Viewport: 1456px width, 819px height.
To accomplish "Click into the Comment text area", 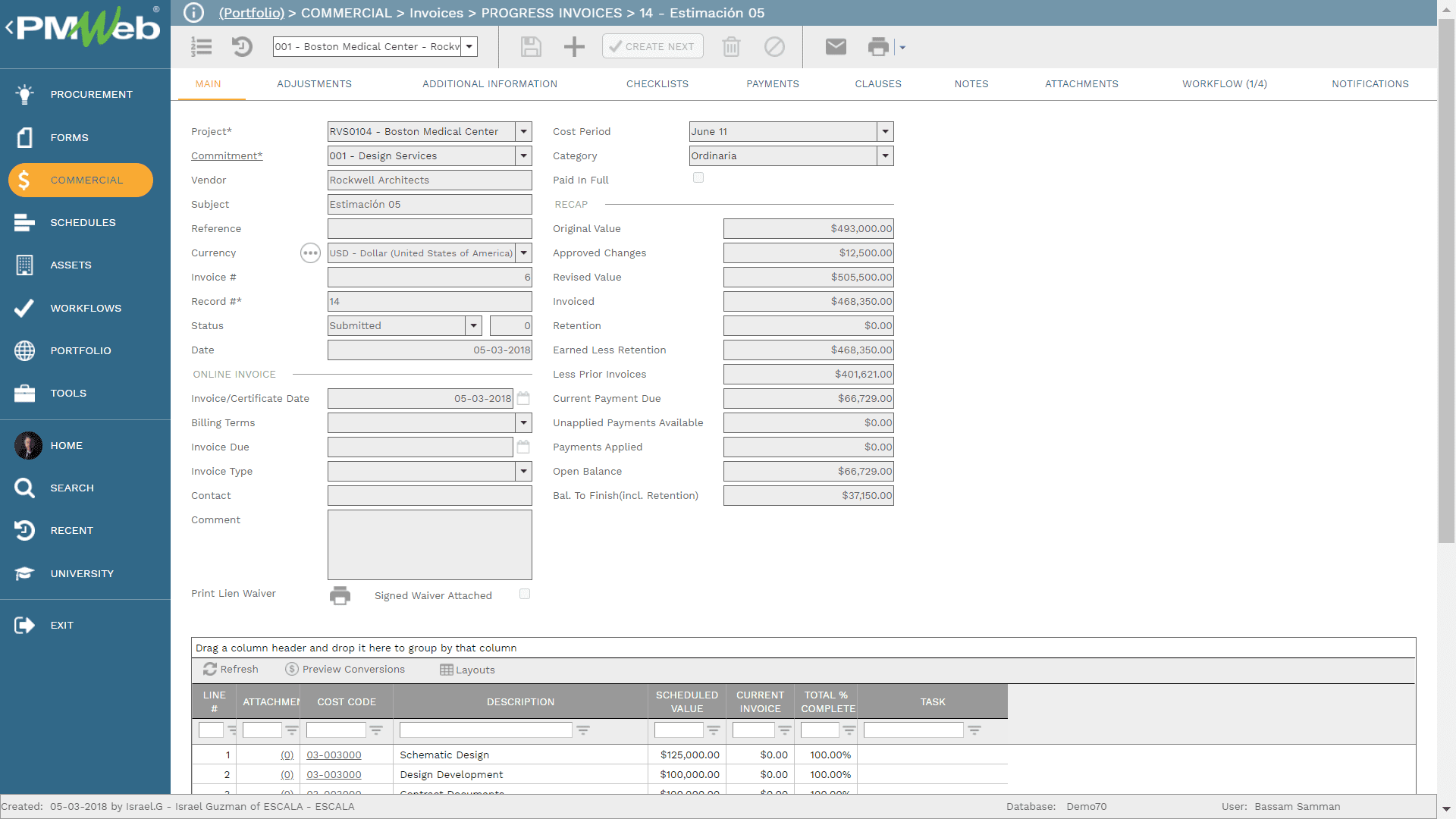I will tap(430, 545).
